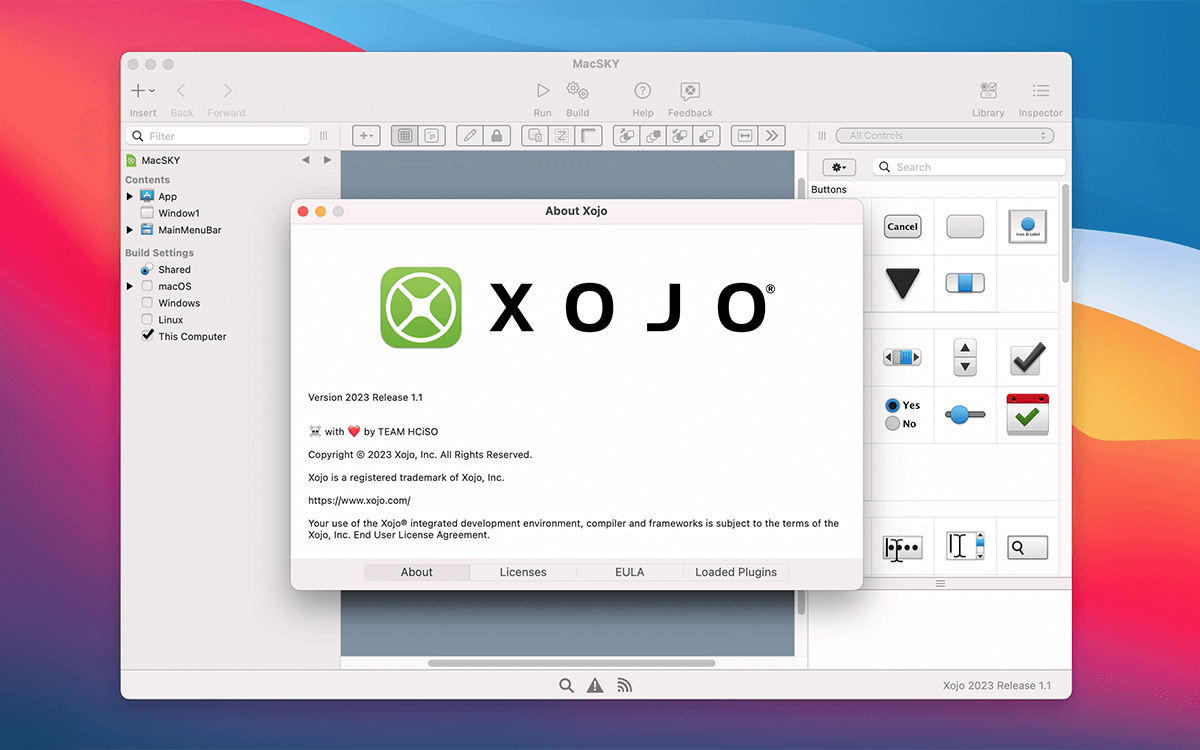Select Window1 in the navigator
Image resolution: width=1200 pixels, height=750 pixels.
(x=178, y=213)
